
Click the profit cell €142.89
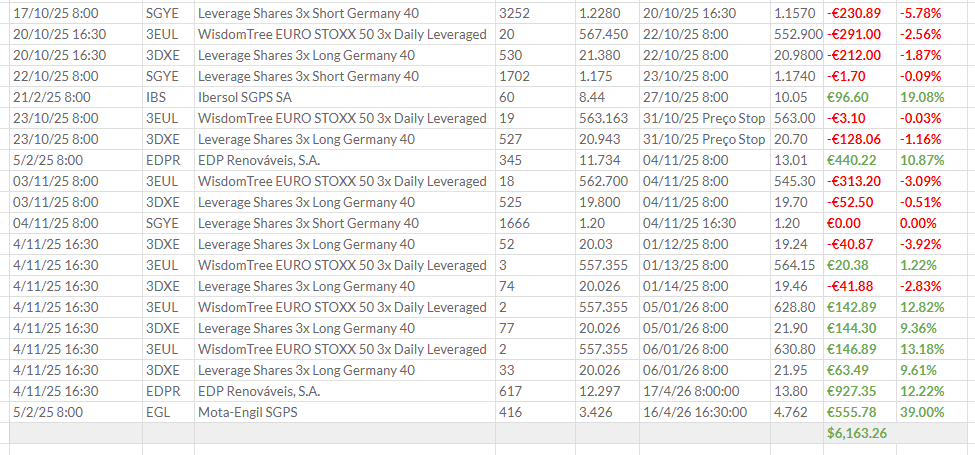tap(860, 307)
